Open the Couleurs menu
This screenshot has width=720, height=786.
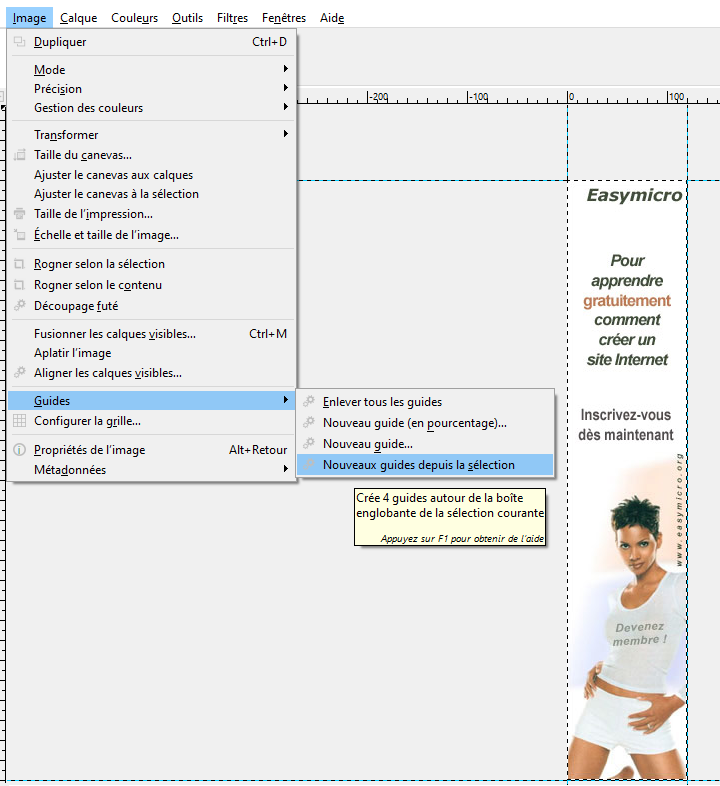click(134, 18)
